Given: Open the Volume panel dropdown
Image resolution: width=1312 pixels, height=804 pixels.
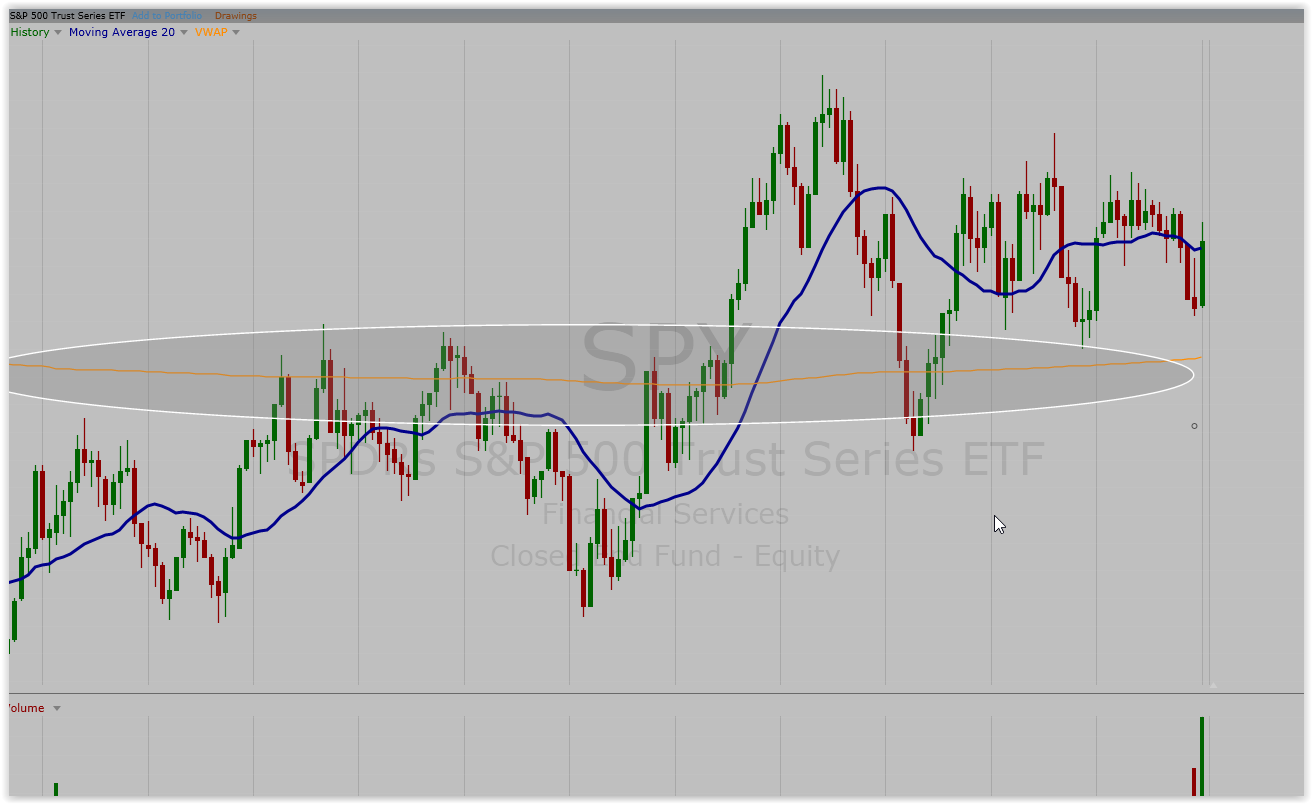Looking at the screenshot, I should pos(57,708).
